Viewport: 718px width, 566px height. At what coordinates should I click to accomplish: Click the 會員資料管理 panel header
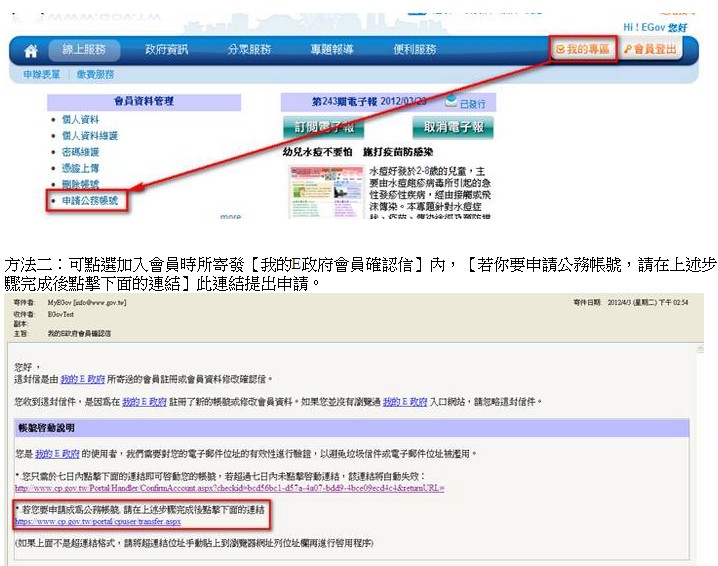point(144,101)
